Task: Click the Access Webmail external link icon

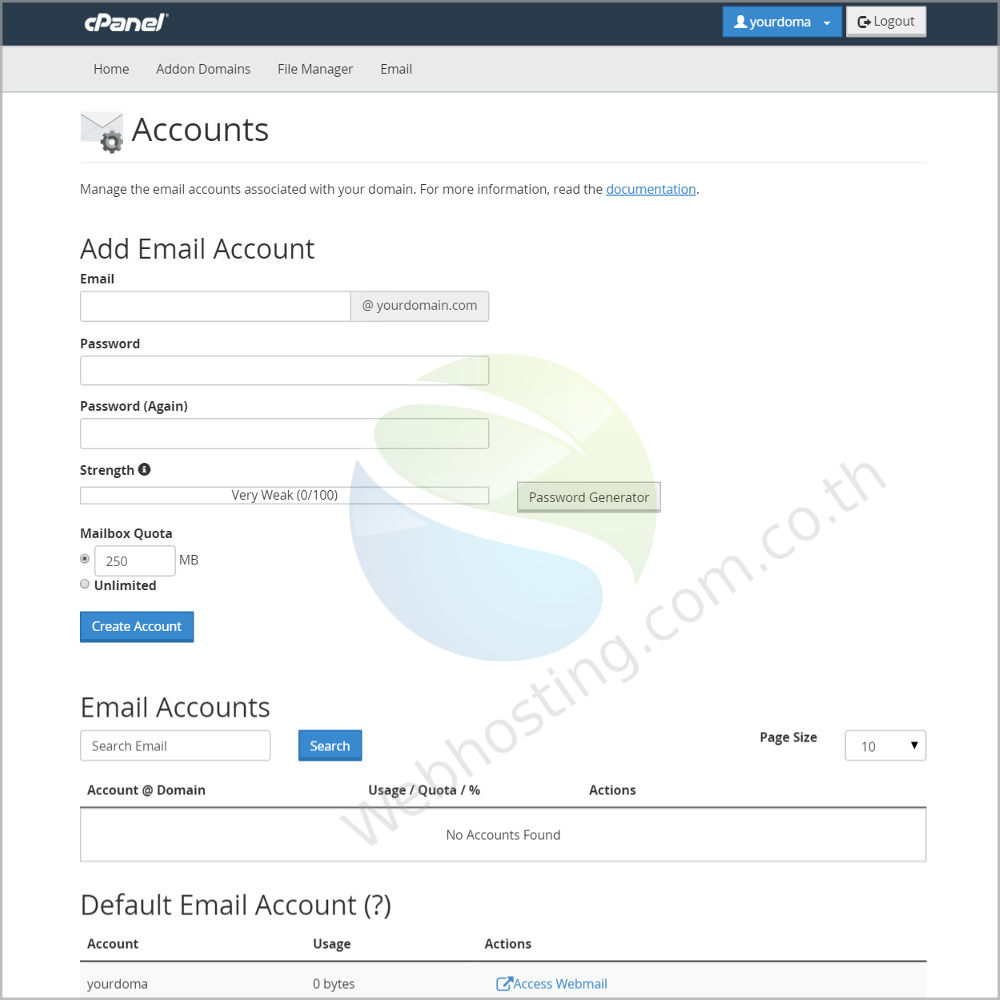Action: coord(502,983)
